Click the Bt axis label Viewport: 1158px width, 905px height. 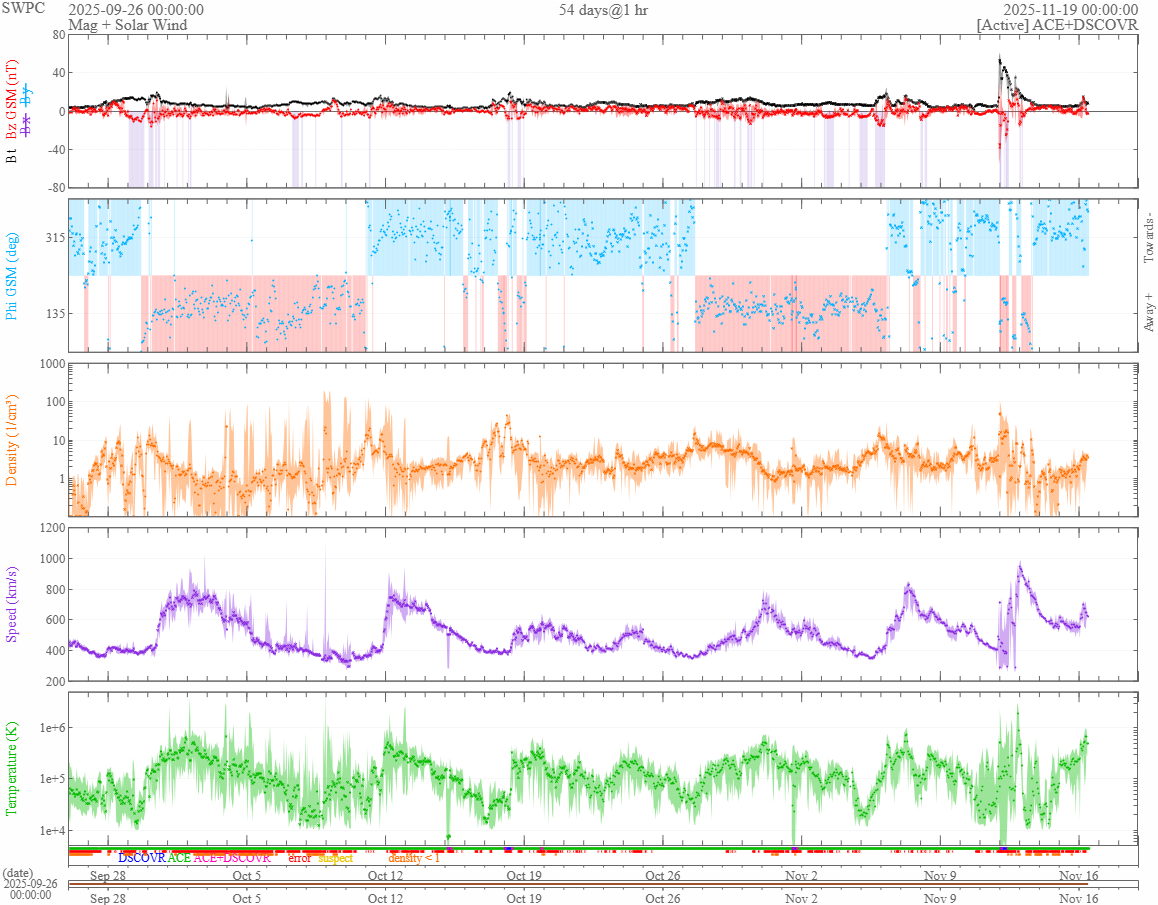(11, 156)
